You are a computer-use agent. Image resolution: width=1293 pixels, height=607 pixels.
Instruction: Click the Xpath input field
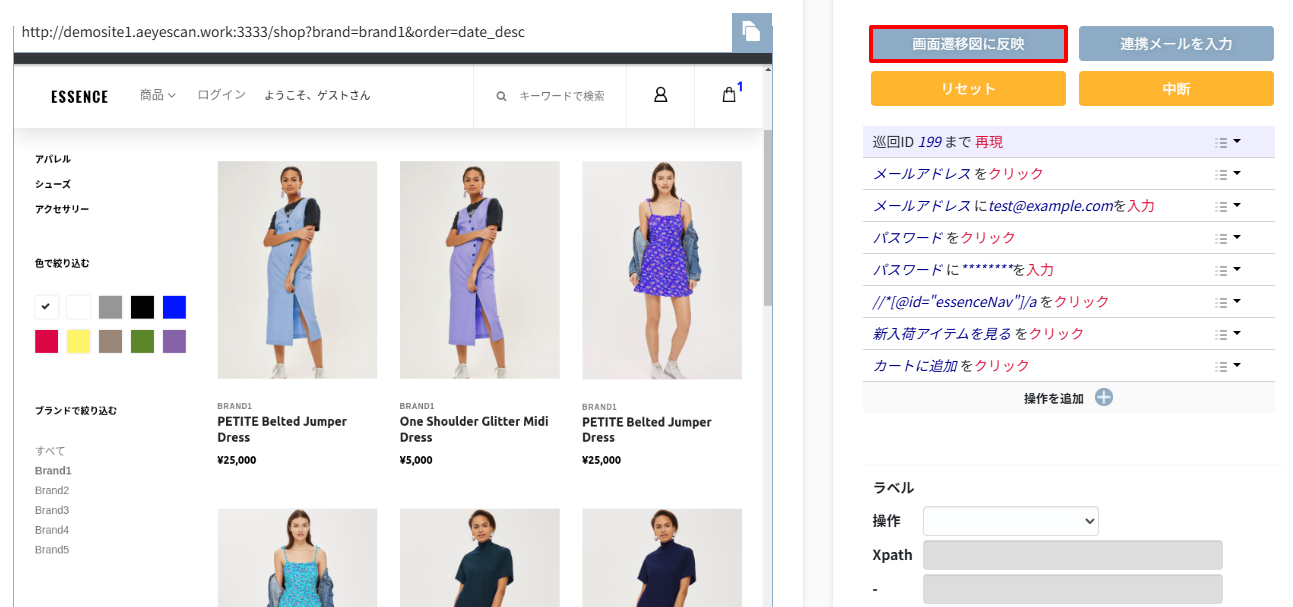(x=1072, y=555)
